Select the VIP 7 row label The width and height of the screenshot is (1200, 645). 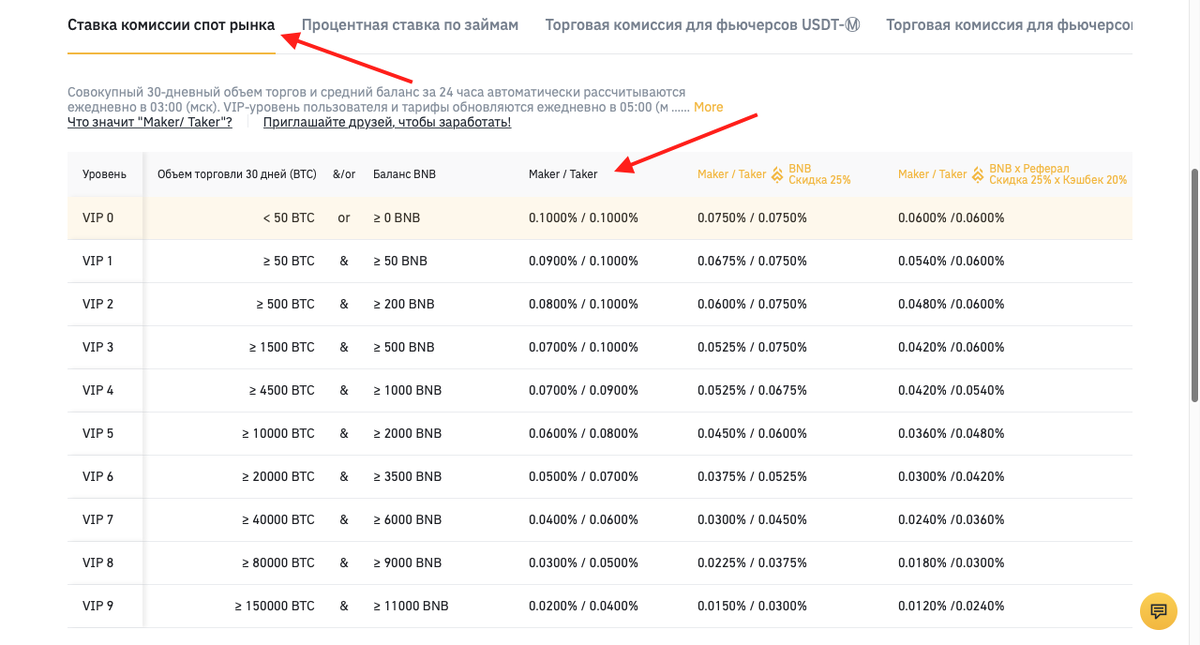[98, 520]
